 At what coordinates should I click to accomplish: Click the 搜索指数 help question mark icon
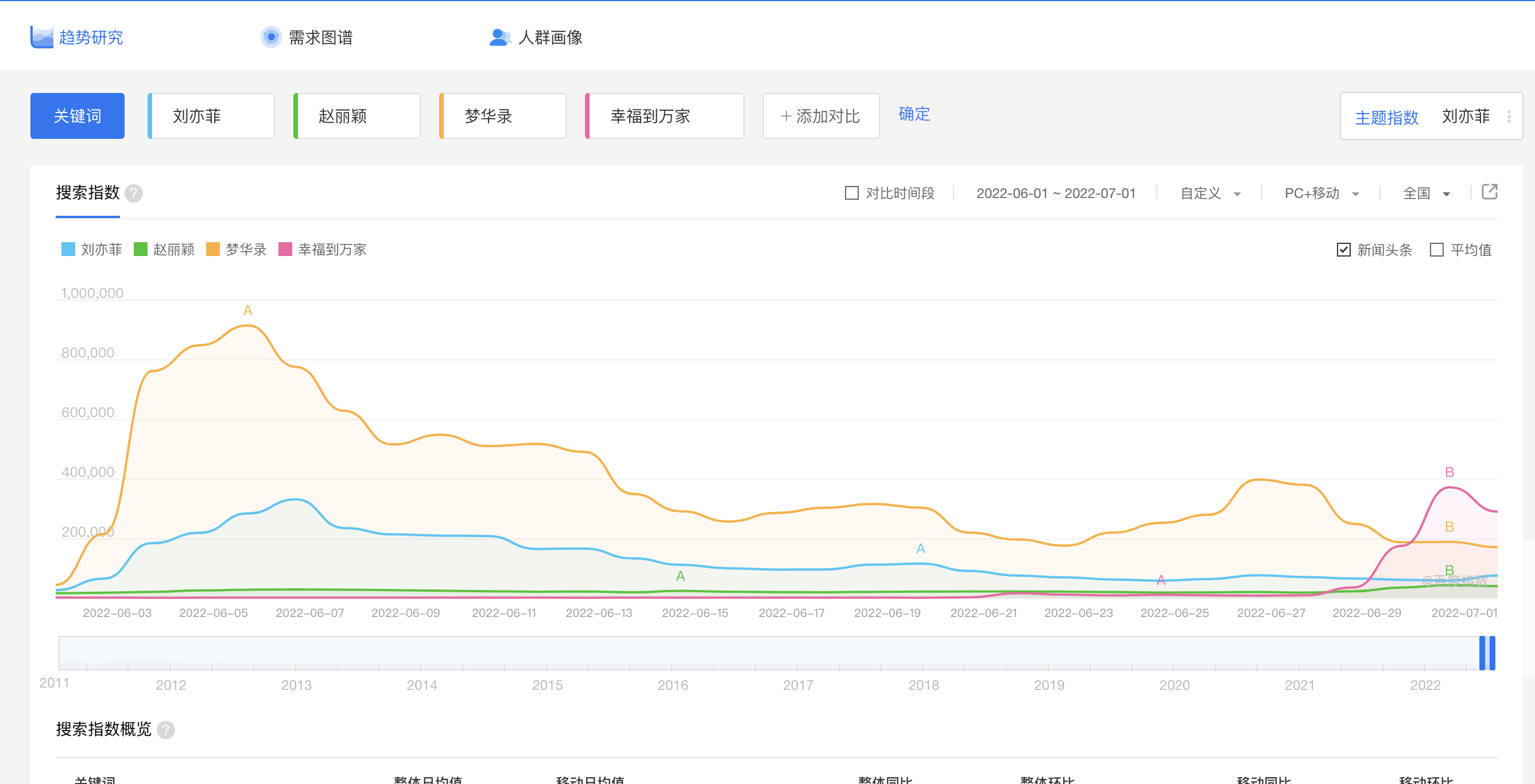click(x=135, y=192)
